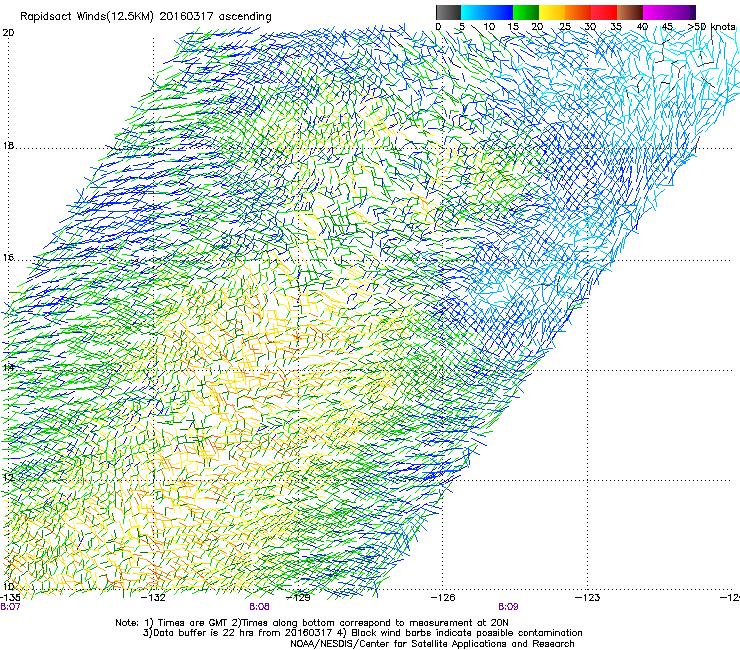Image resolution: width=740 pixels, height=650 pixels.
Task: Click the purple '8:07' time marker
Action: (10, 607)
